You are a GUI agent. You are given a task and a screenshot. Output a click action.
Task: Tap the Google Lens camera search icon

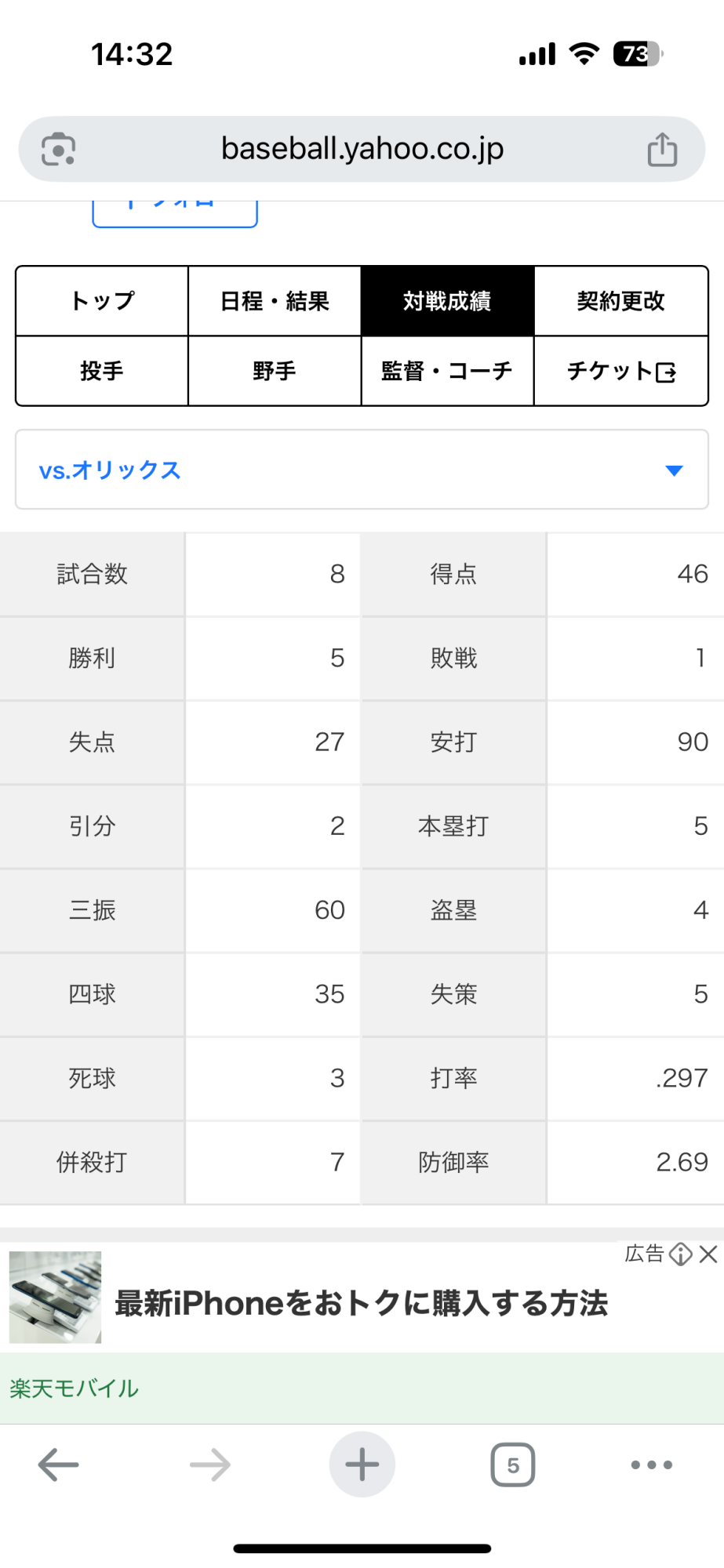click(59, 149)
